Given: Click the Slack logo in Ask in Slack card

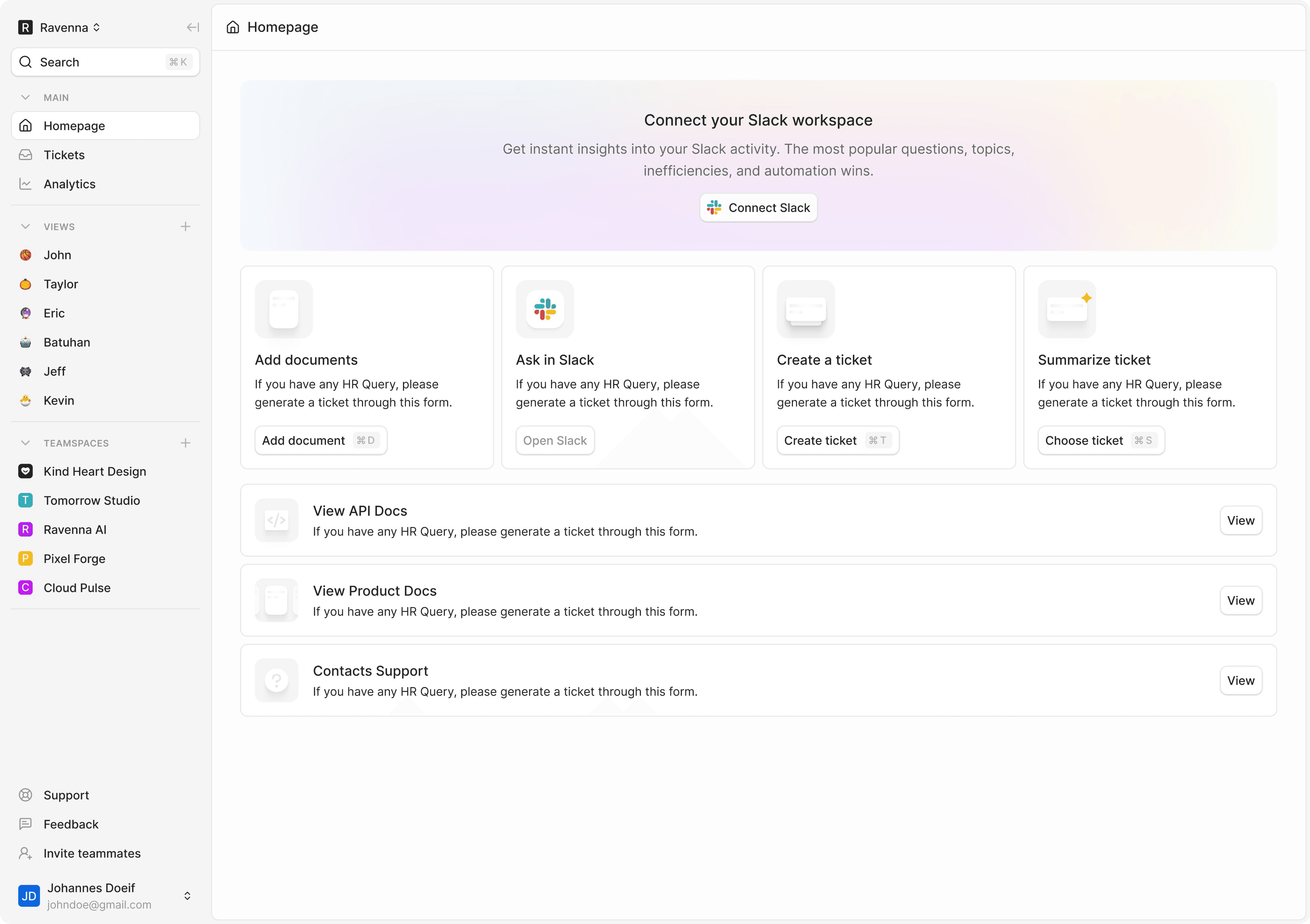Looking at the screenshot, I should [x=545, y=309].
